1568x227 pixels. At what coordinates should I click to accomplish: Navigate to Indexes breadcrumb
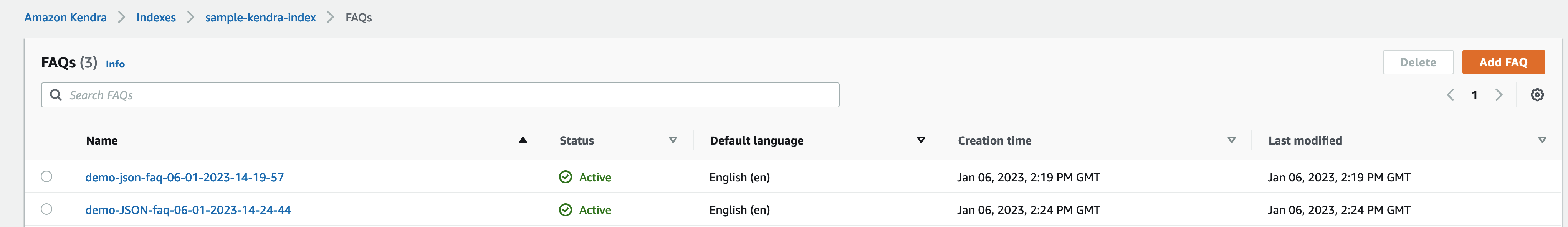[156, 18]
